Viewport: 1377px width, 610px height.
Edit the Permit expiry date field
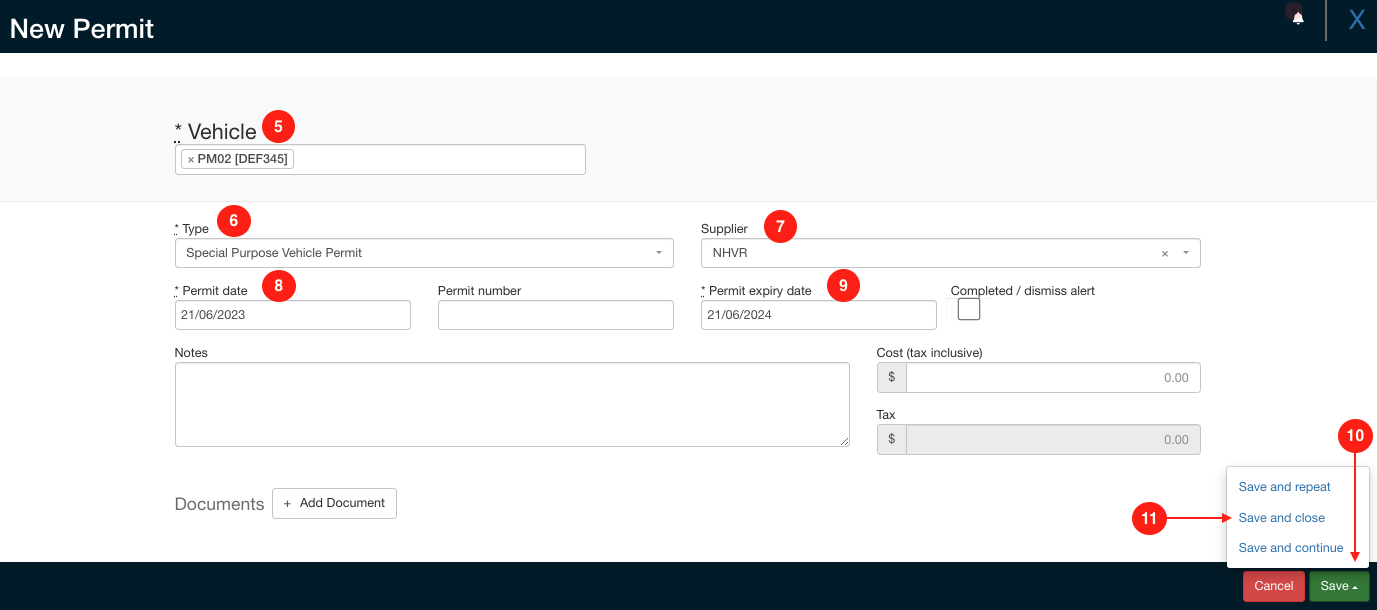click(818, 315)
